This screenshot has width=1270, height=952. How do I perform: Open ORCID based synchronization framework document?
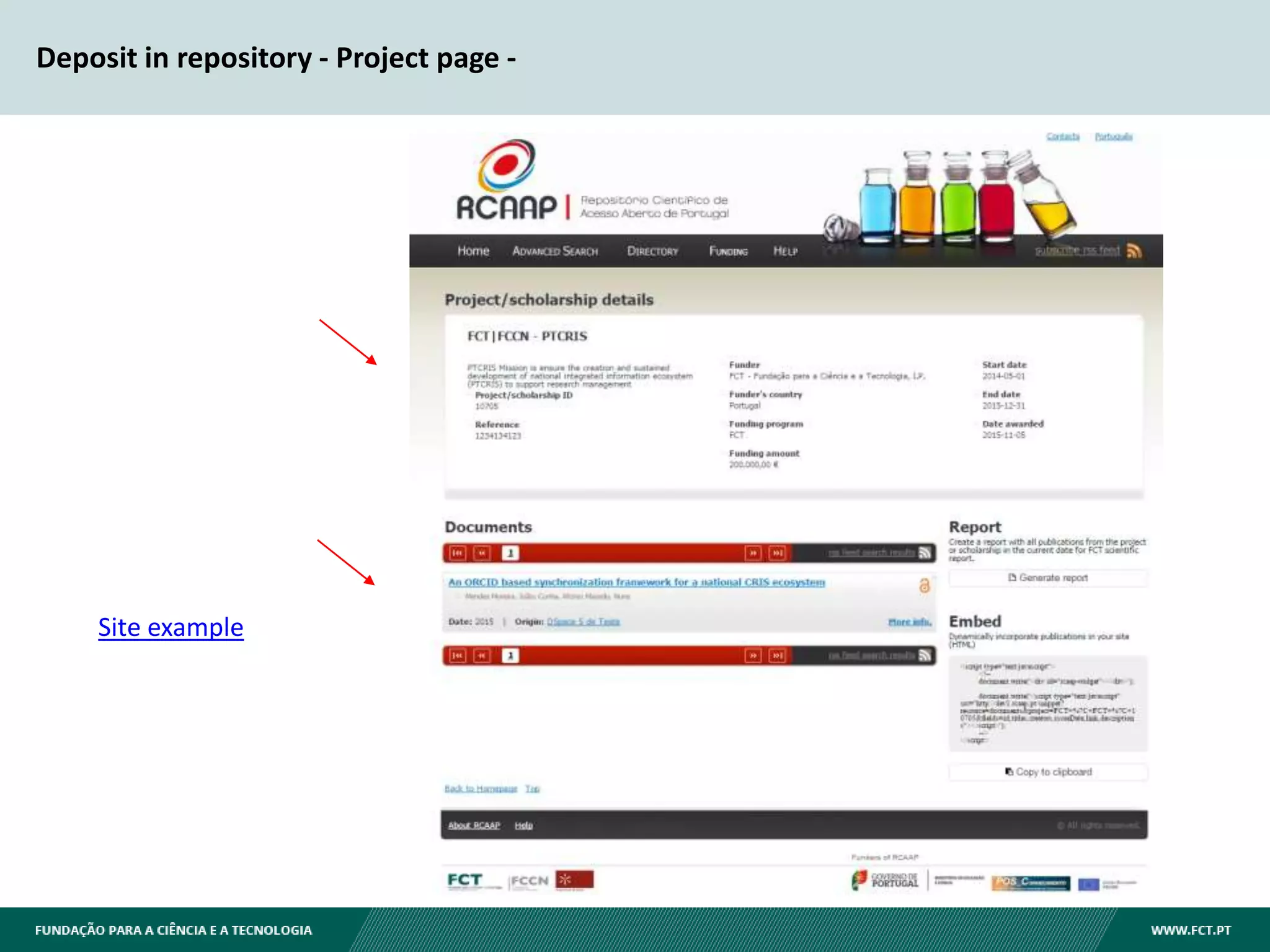(637, 582)
